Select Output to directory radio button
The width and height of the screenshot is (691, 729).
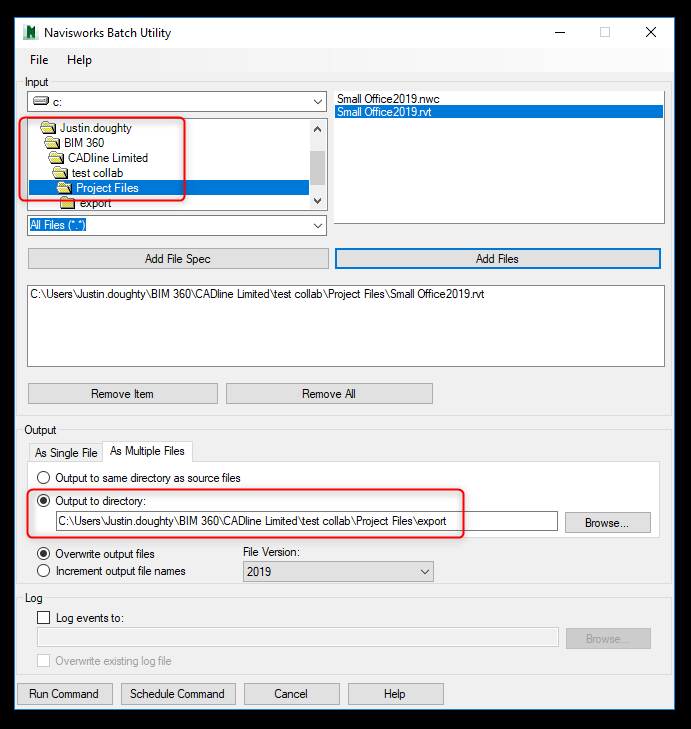click(x=44, y=500)
